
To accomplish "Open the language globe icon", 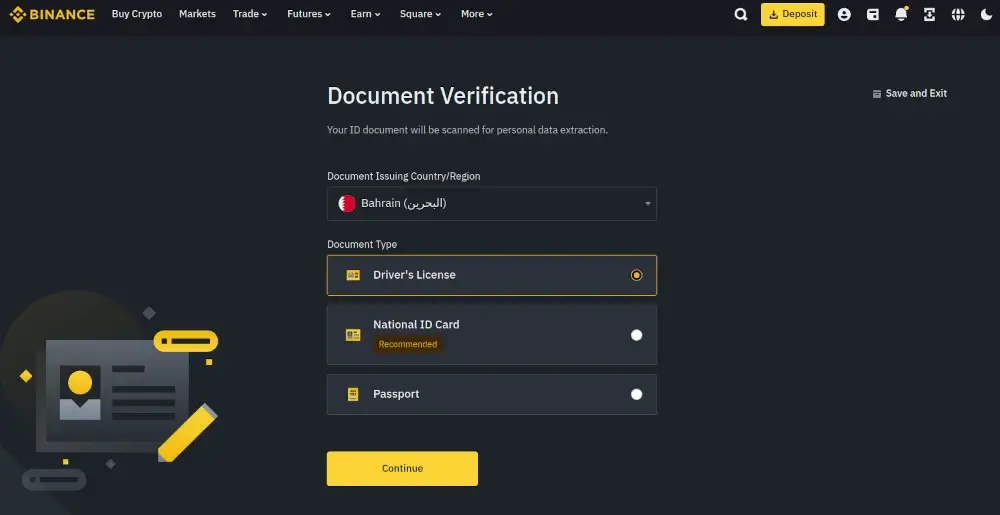I will coord(958,14).
